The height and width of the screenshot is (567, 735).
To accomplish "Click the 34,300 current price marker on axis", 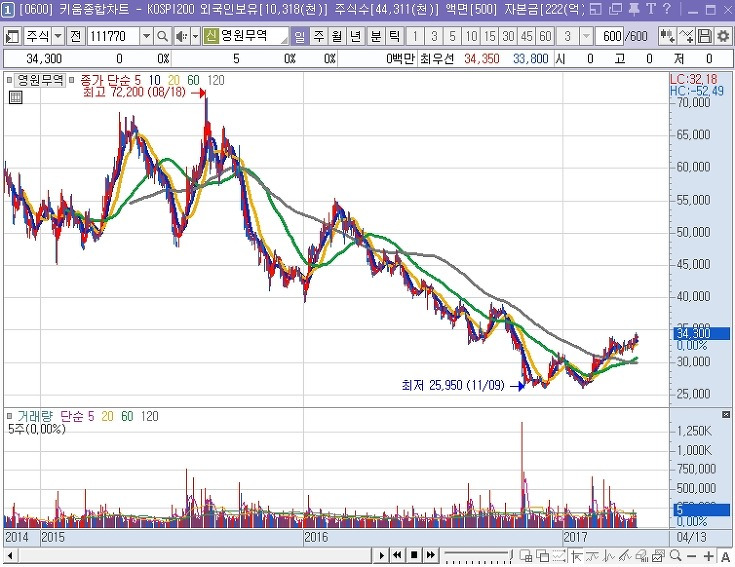I will point(702,333).
